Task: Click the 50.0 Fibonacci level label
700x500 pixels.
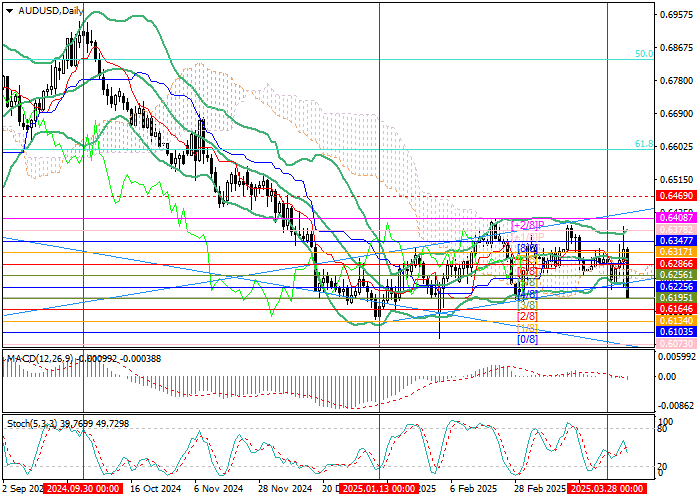Action: pos(645,54)
